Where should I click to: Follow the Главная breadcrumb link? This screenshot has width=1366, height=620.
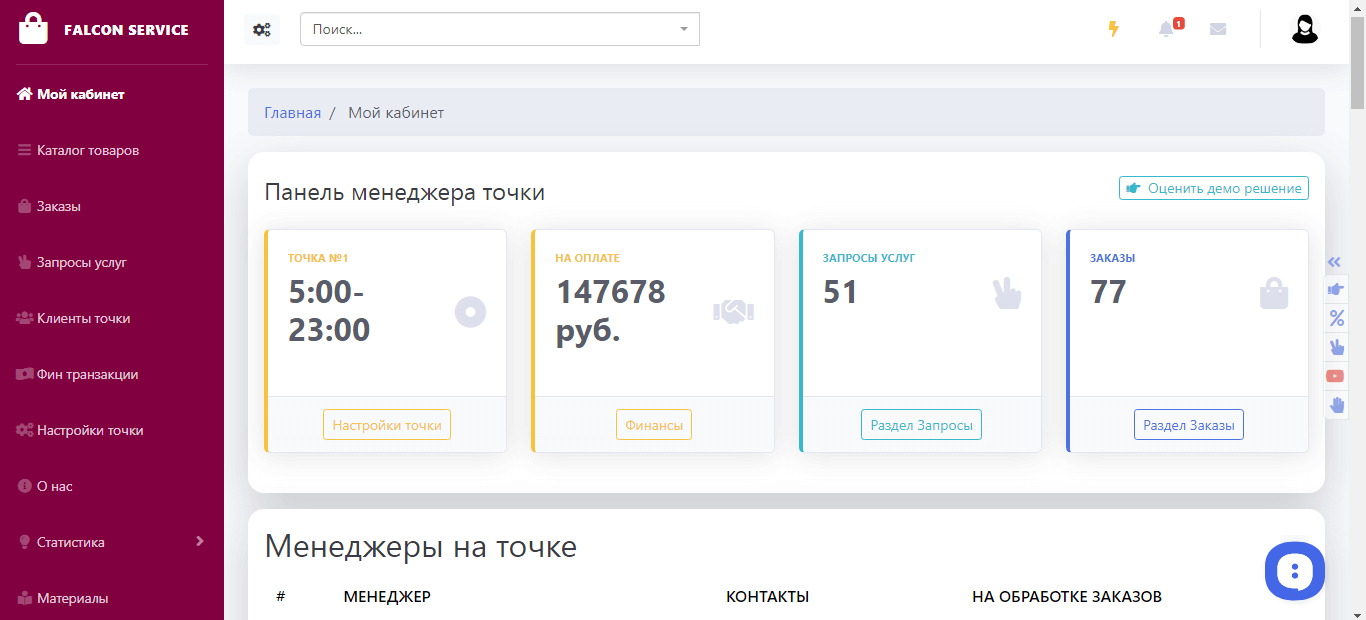click(x=292, y=113)
